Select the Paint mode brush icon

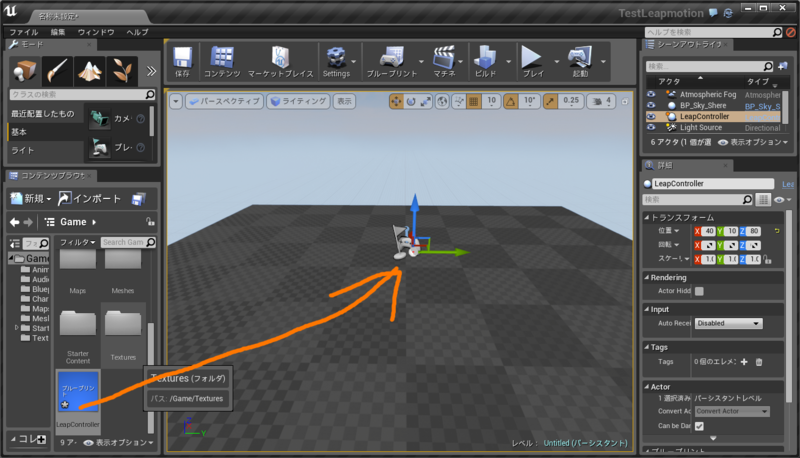coord(57,71)
